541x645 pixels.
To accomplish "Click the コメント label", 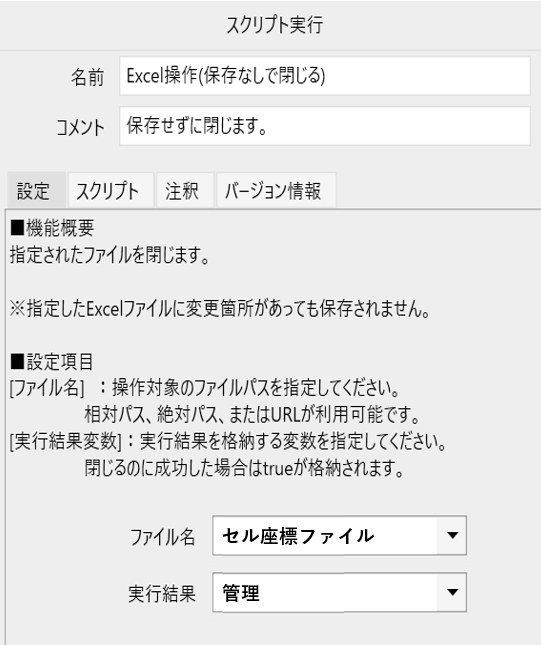I will pyautogui.click(x=80, y=127).
